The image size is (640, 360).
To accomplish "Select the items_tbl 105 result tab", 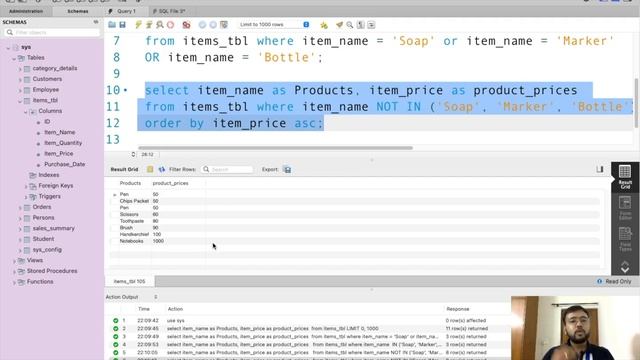I will 129,281.
